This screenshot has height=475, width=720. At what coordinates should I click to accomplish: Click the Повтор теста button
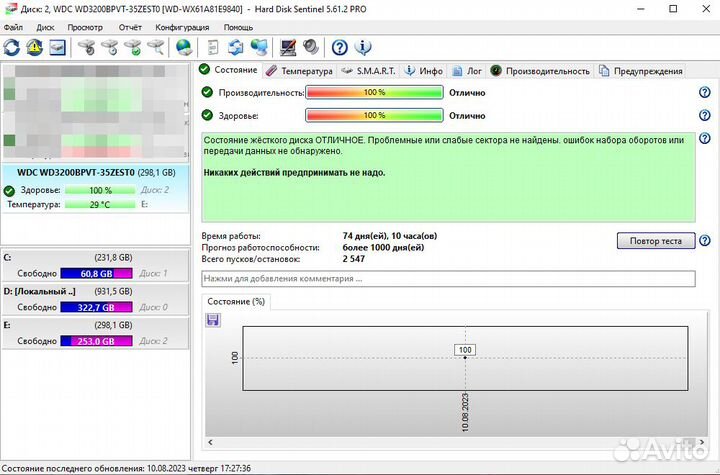(x=656, y=241)
